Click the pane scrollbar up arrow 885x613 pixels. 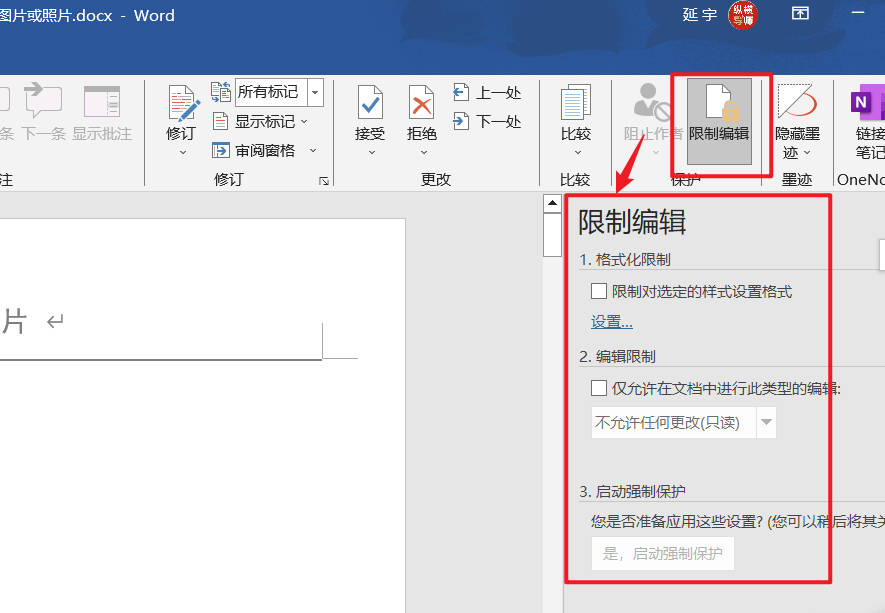(552, 201)
